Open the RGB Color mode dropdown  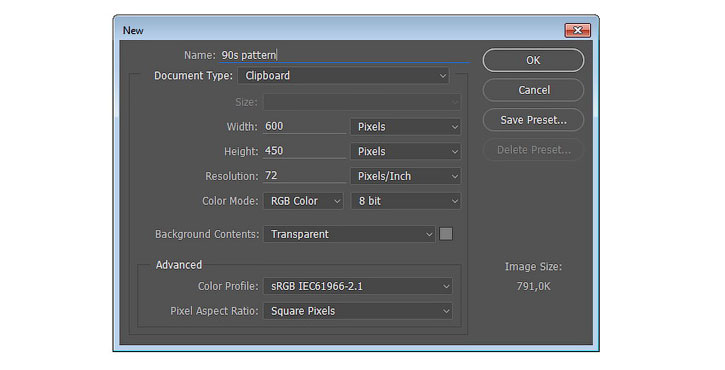(303, 201)
